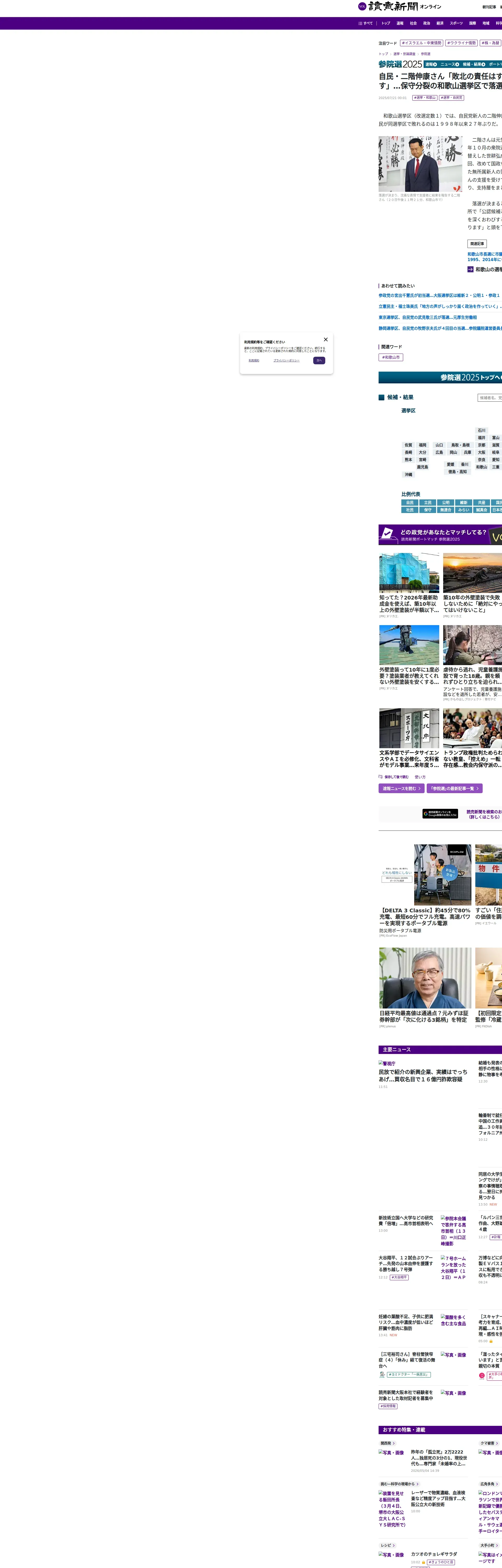Click the 保存して後で読む folder icon
Screen dimensions: 502x1568
(381, 777)
